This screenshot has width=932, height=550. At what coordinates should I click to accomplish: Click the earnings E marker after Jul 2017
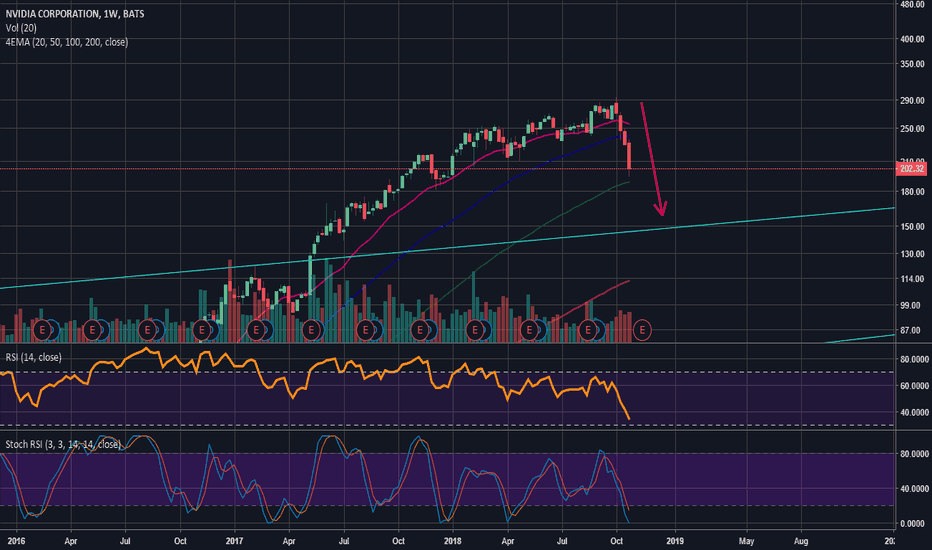[x=365, y=329]
